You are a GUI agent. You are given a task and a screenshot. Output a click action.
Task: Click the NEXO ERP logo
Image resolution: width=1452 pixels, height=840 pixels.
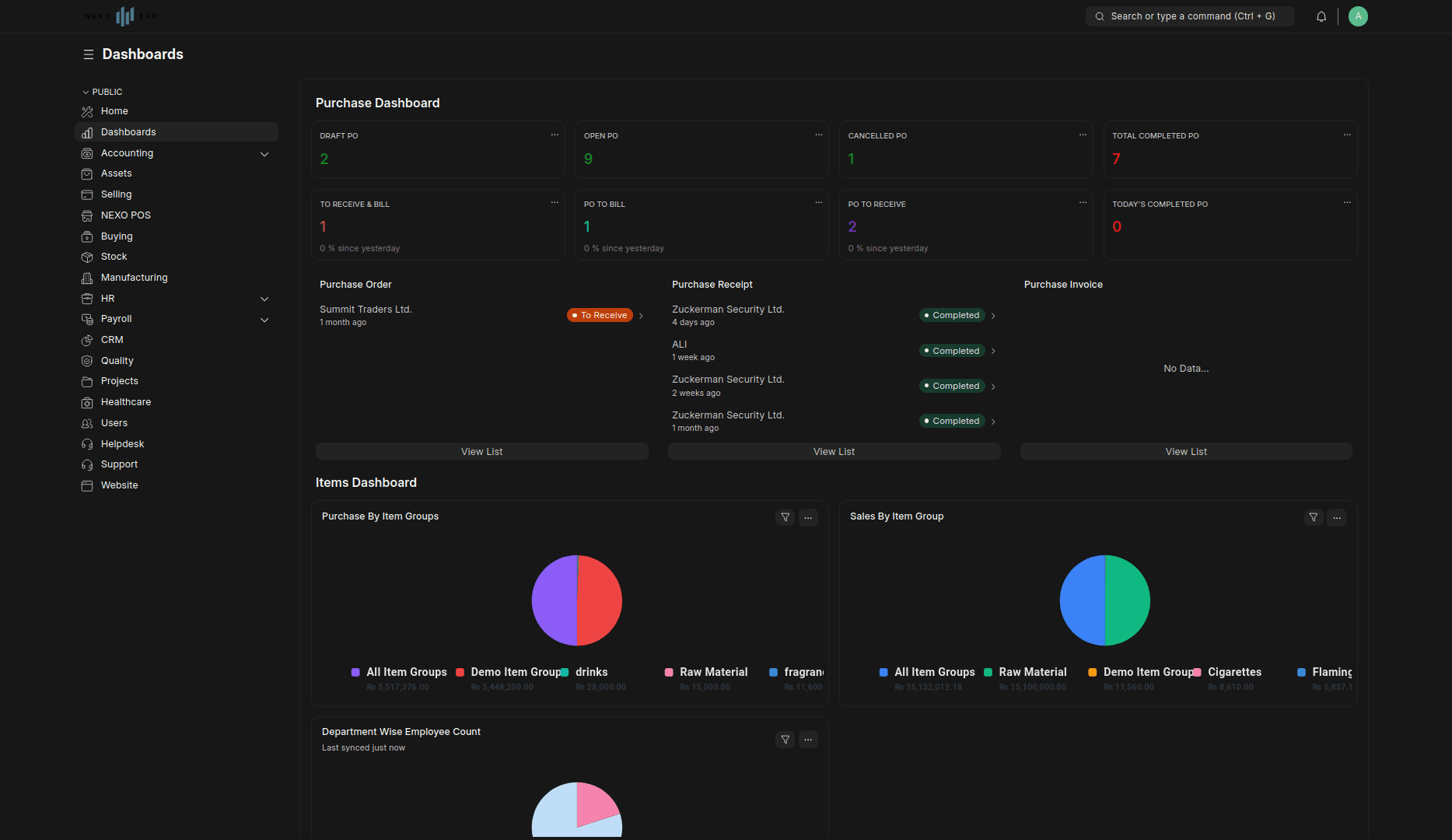tap(121, 16)
